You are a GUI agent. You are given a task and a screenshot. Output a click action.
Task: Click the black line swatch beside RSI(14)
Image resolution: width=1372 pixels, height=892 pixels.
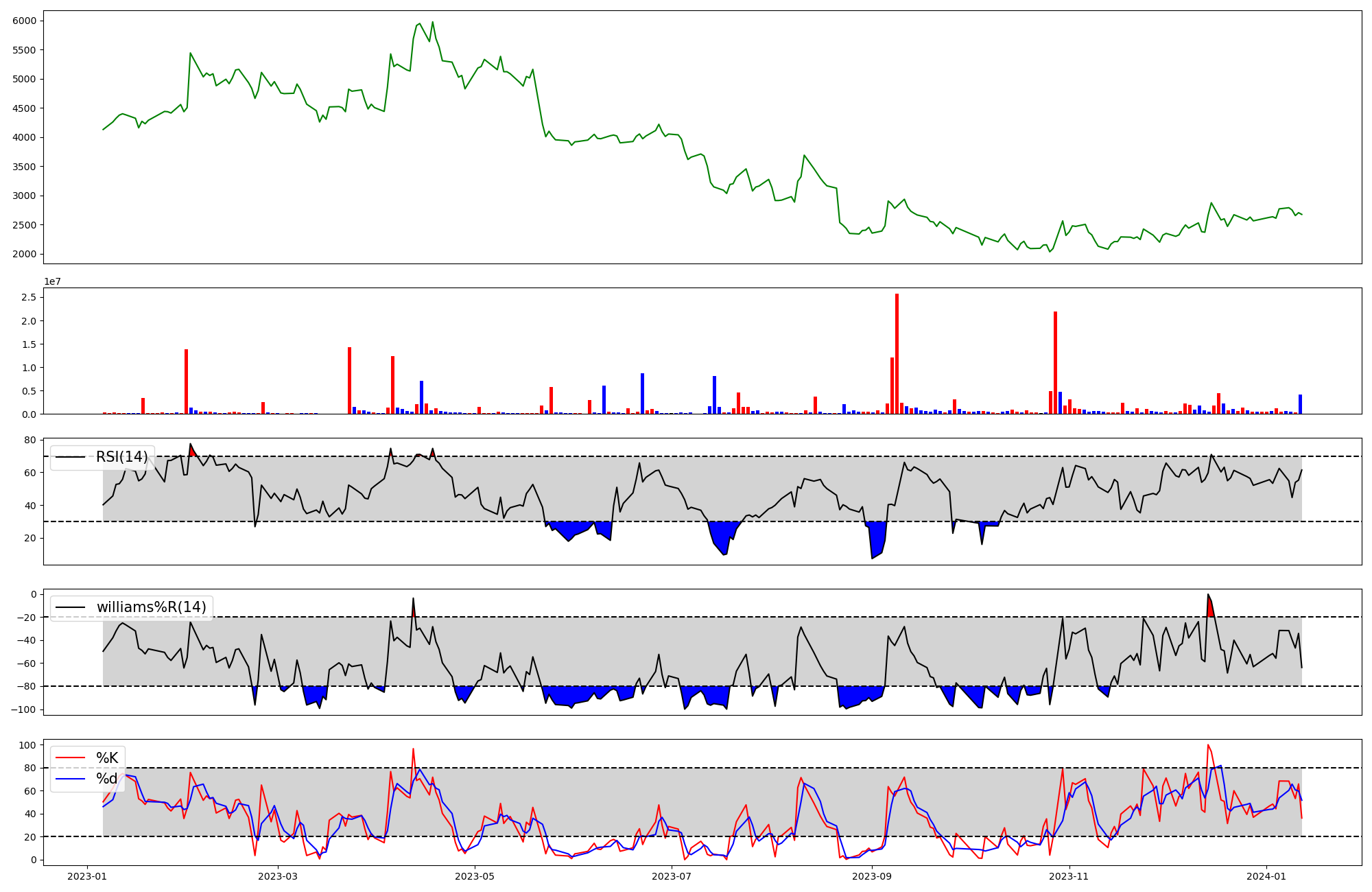tap(70, 457)
